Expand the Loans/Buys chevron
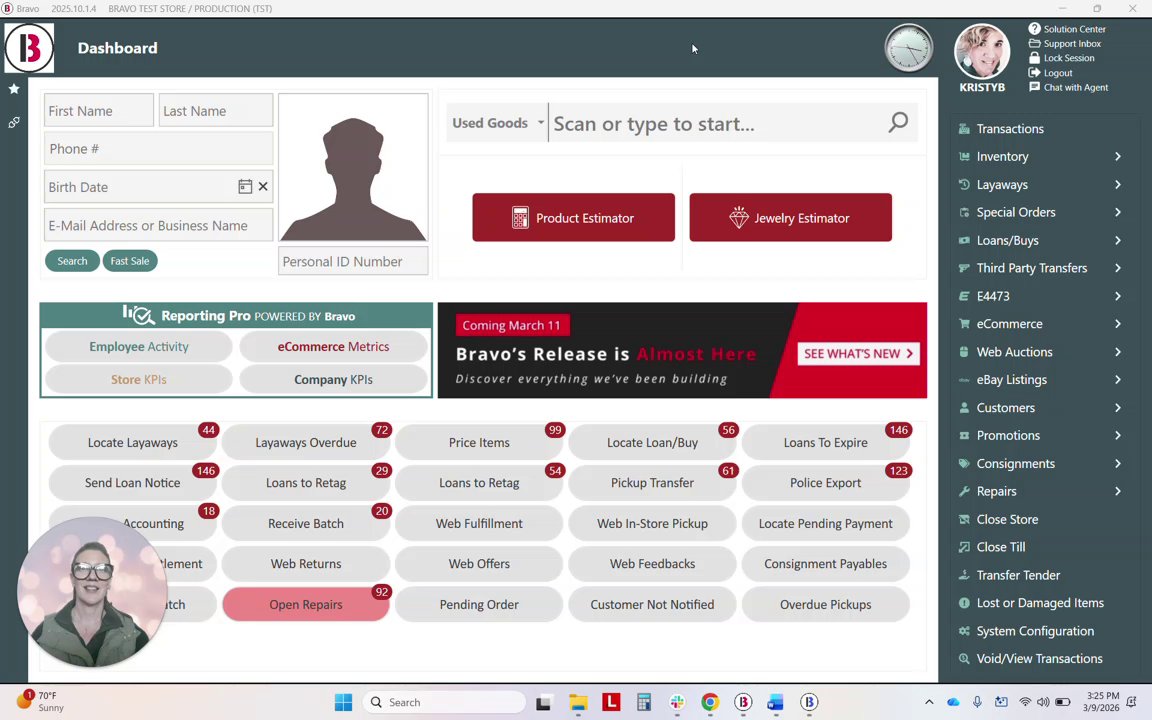 coord(1117,240)
